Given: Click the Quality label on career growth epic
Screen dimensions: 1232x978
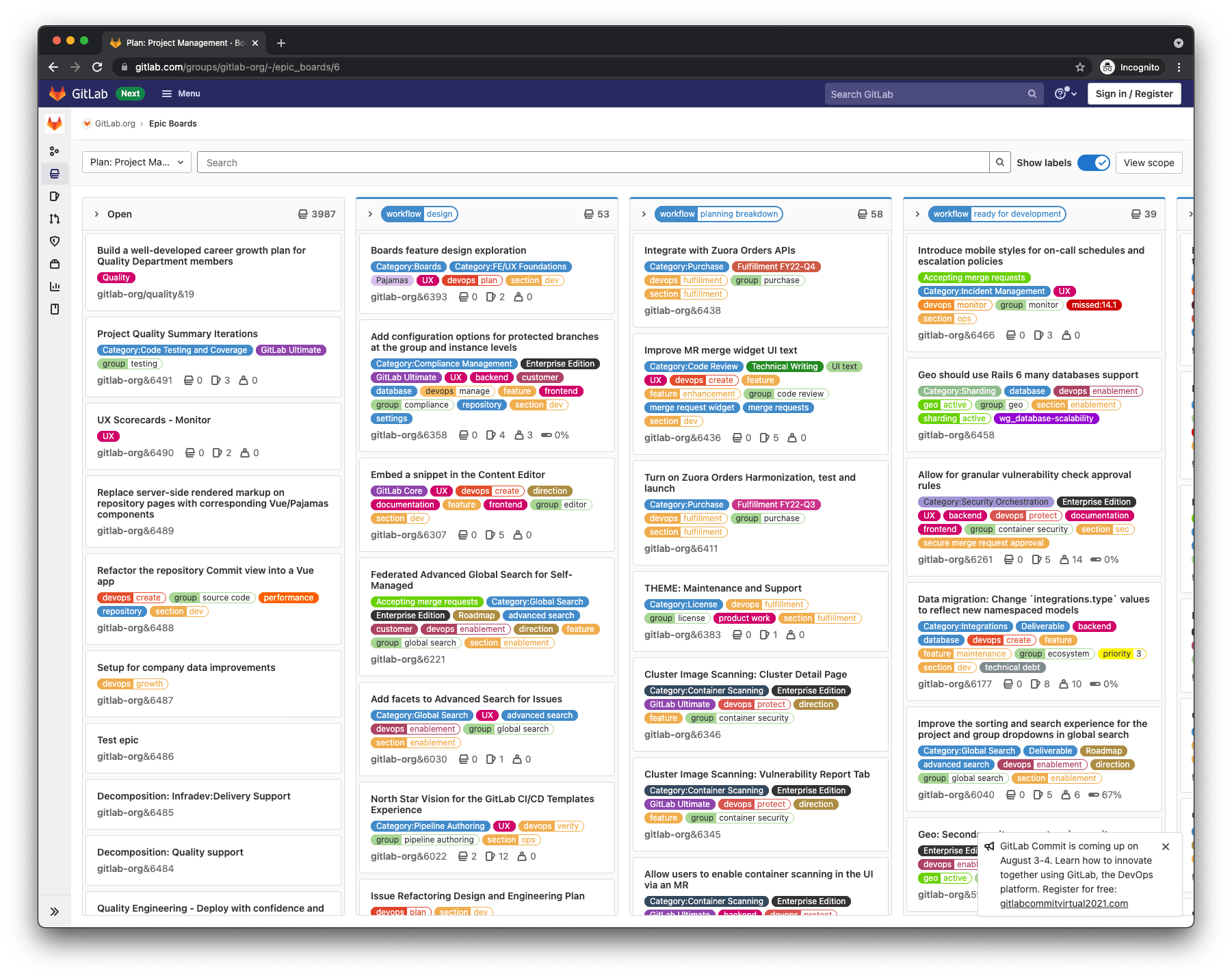Looking at the screenshot, I should [116, 278].
